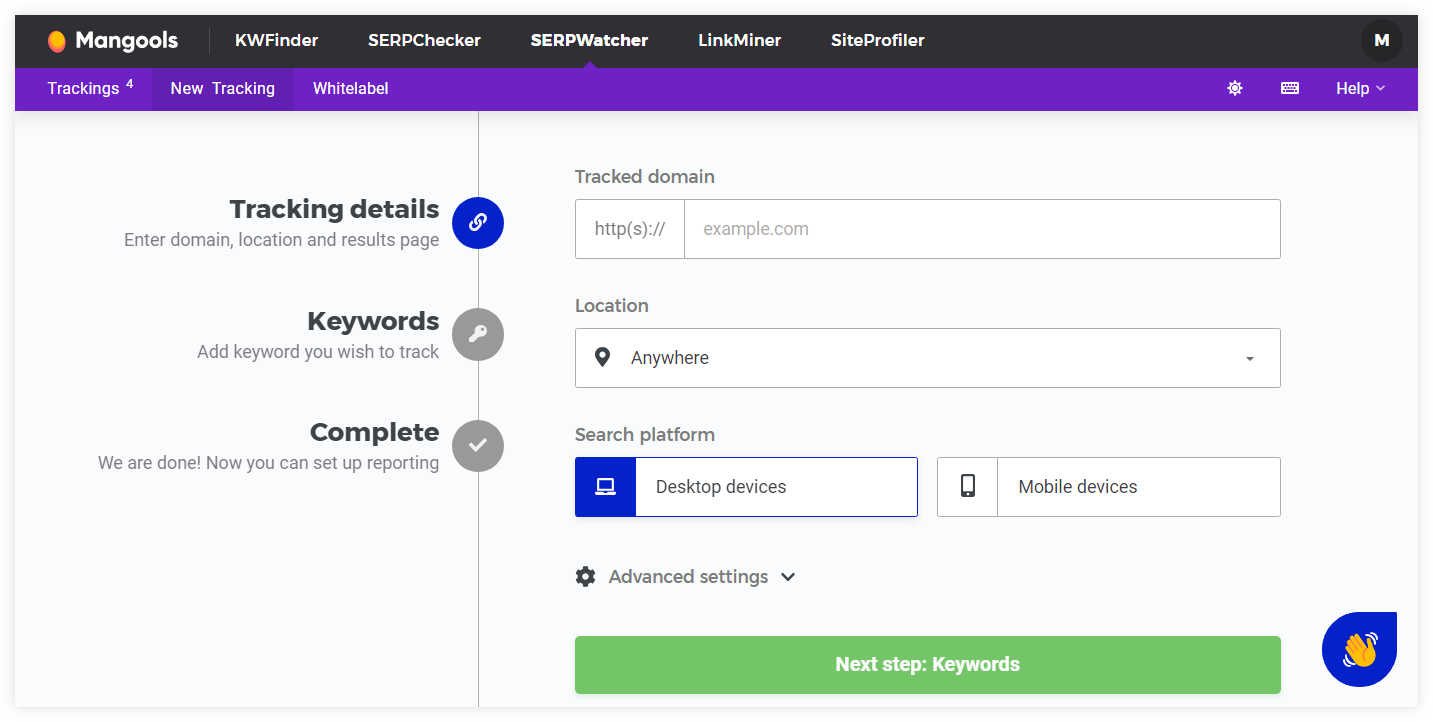1433x722 pixels.
Task: Open the Whitelabel section
Action: [x=350, y=88]
